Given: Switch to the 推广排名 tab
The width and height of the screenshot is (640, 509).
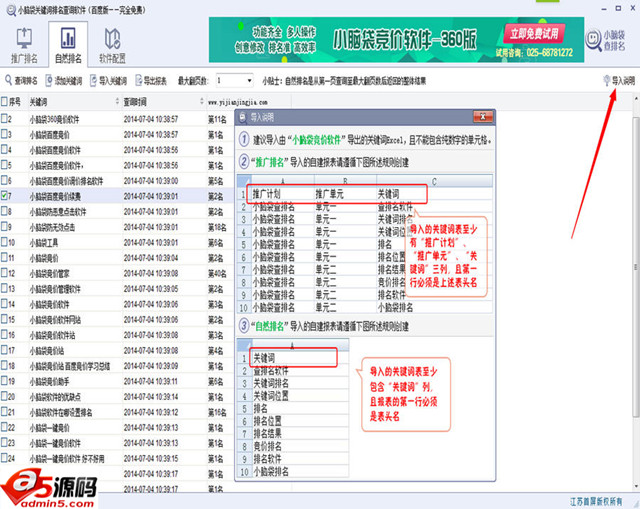Looking at the screenshot, I should point(24,45).
